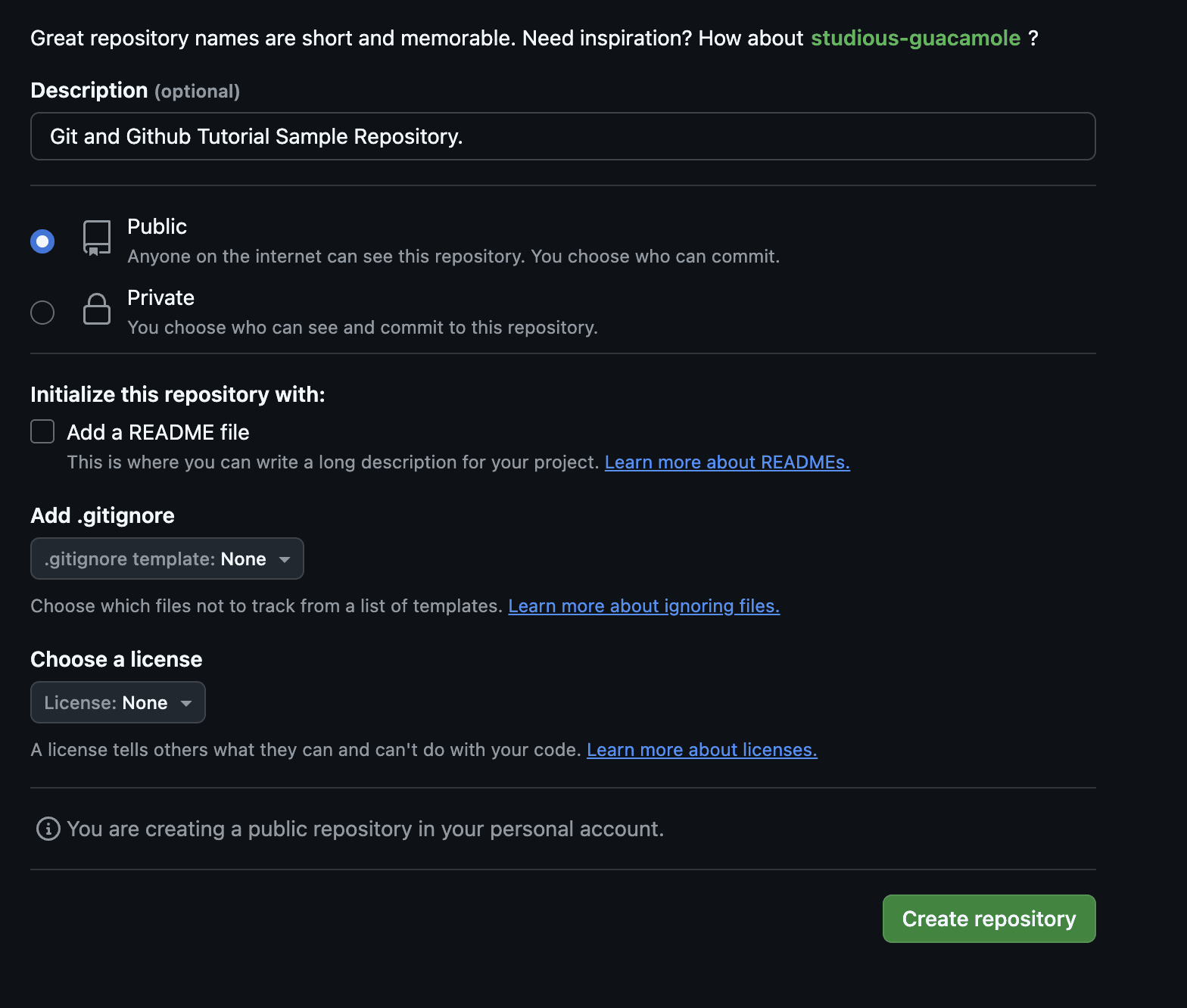Click the Create repository button

[x=989, y=919]
